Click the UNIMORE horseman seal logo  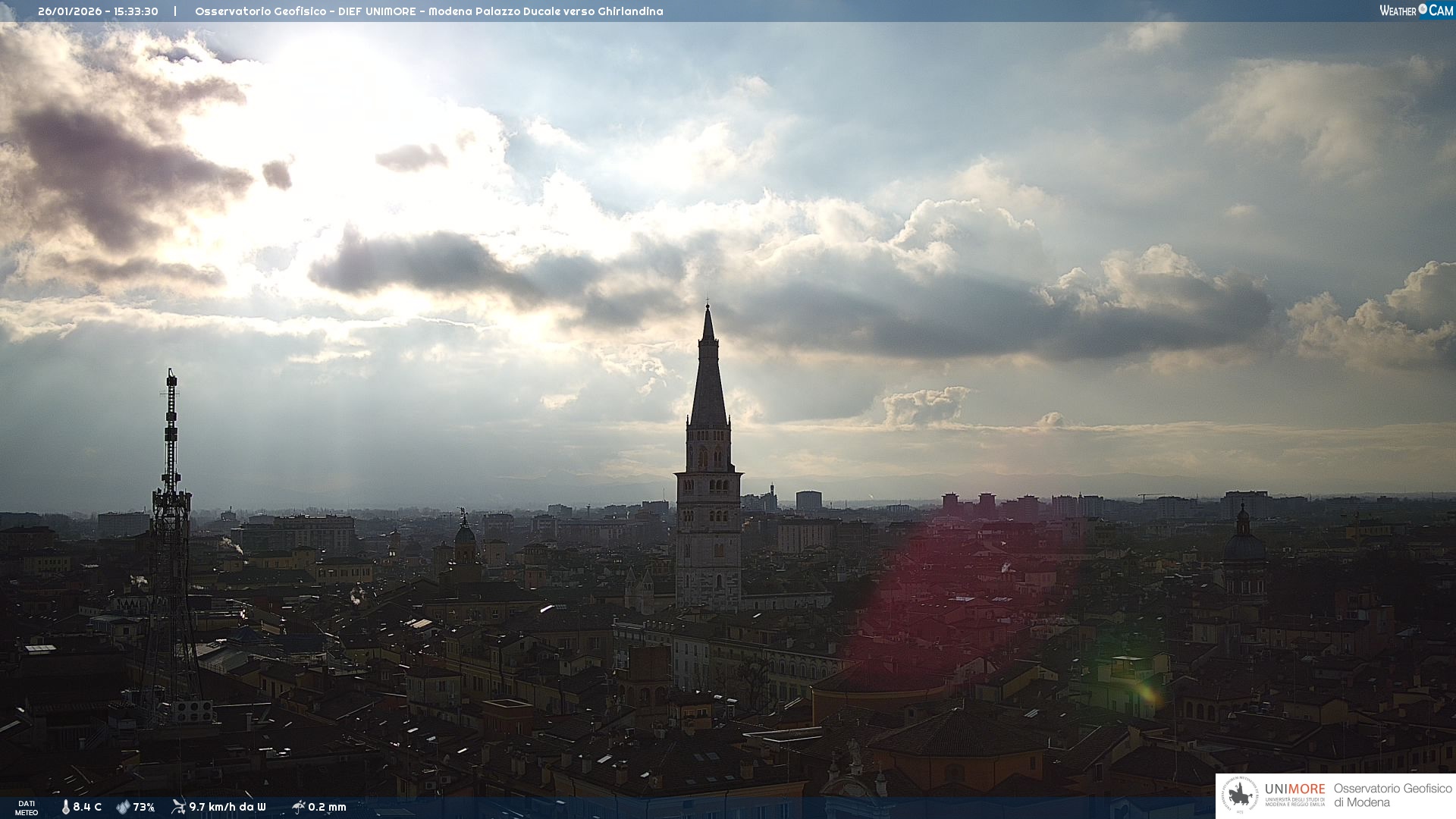tap(1240, 795)
